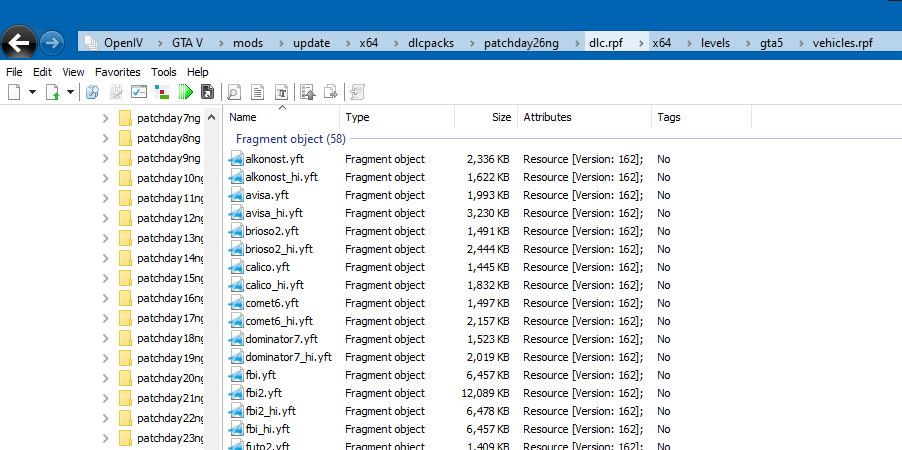Select the patchday22ng tree folder
This screenshot has width=902, height=450.
click(x=170, y=418)
